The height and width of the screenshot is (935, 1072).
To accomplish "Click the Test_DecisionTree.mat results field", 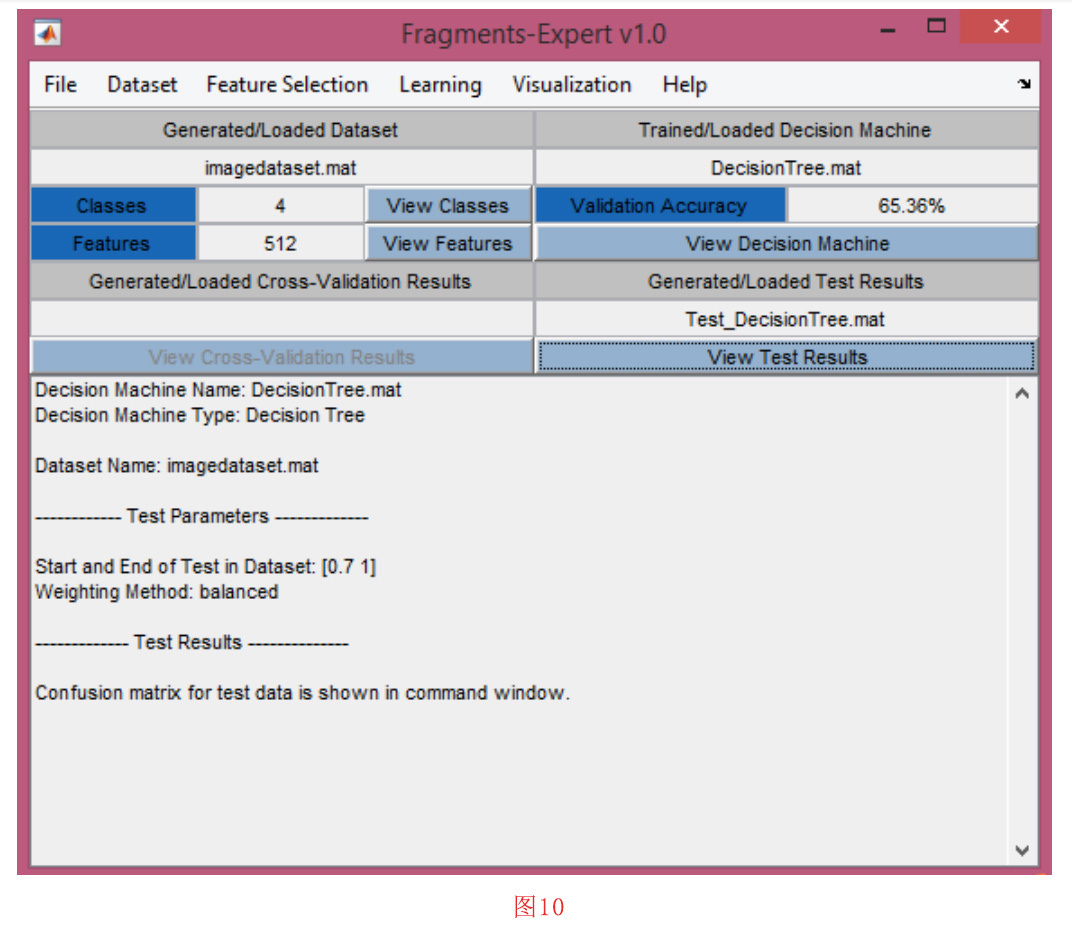I will 787,320.
